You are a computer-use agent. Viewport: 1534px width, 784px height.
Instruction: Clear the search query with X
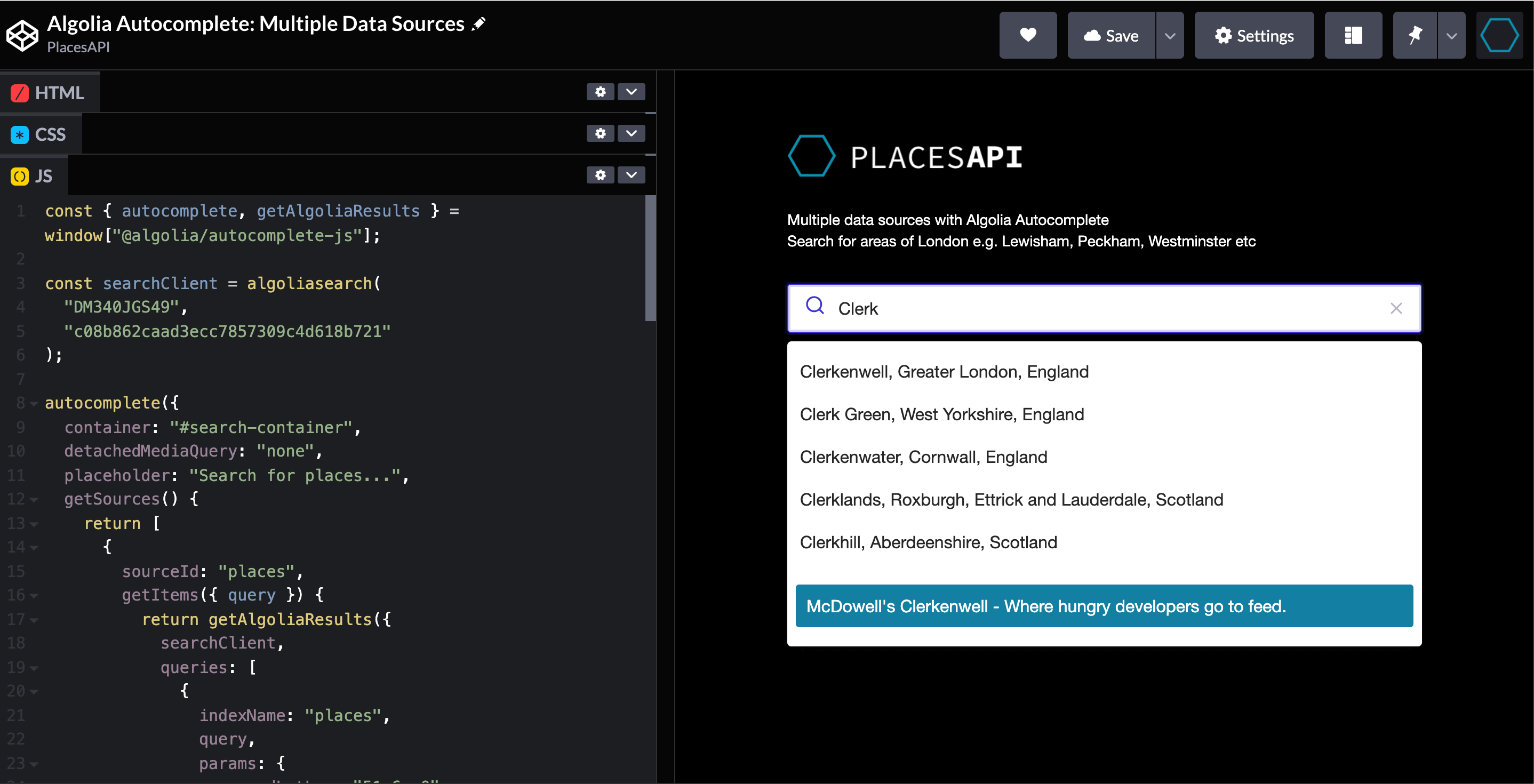pos(1396,308)
